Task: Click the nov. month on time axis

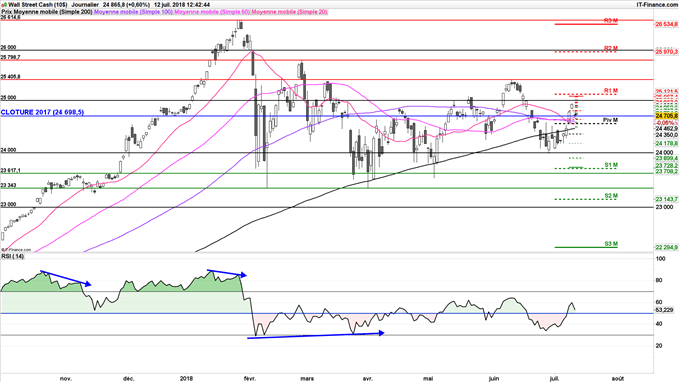Action: coord(66,379)
